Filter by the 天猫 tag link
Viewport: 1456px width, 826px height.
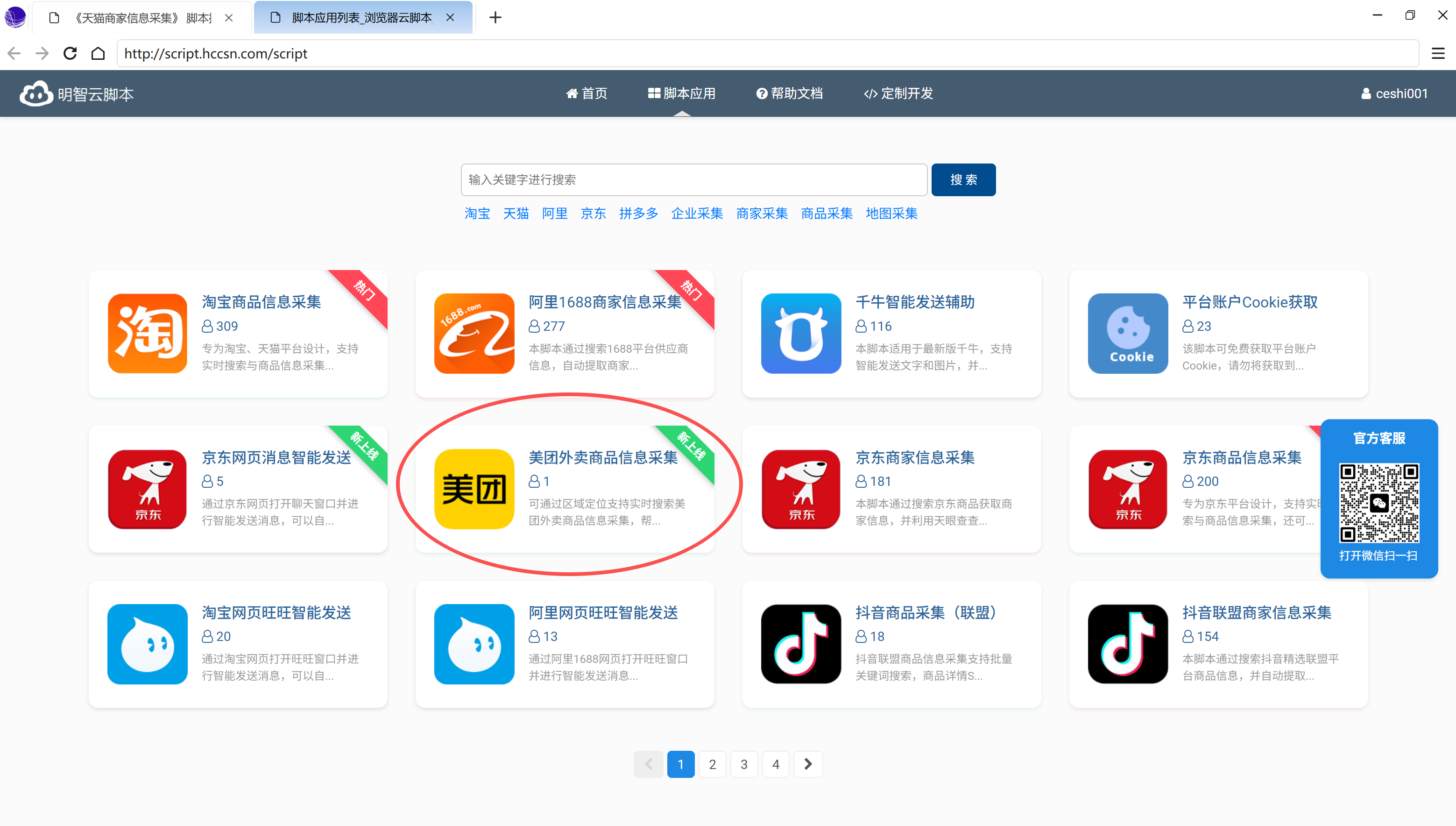tap(516, 214)
